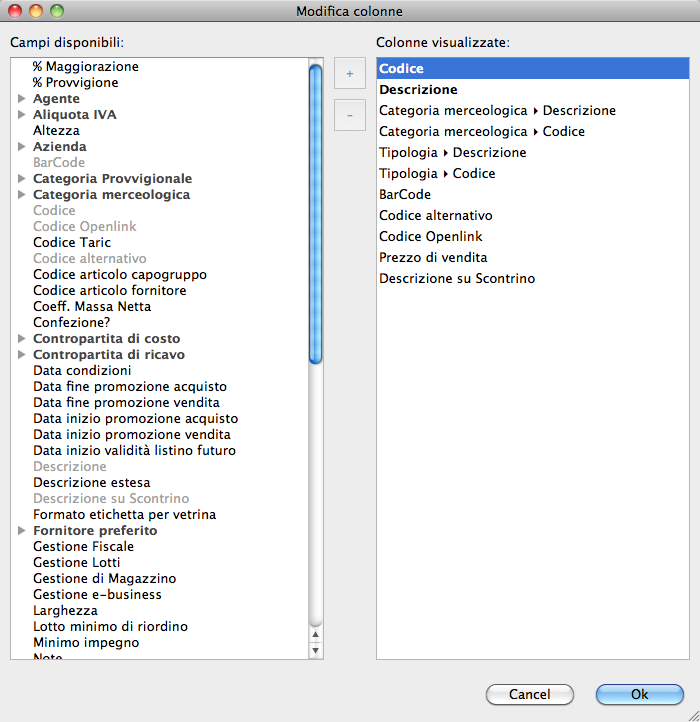The width and height of the screenshot is (700, 722).
Task: Expand the Aliquota IVA disclosure triangle
Action: coord(22,115)
